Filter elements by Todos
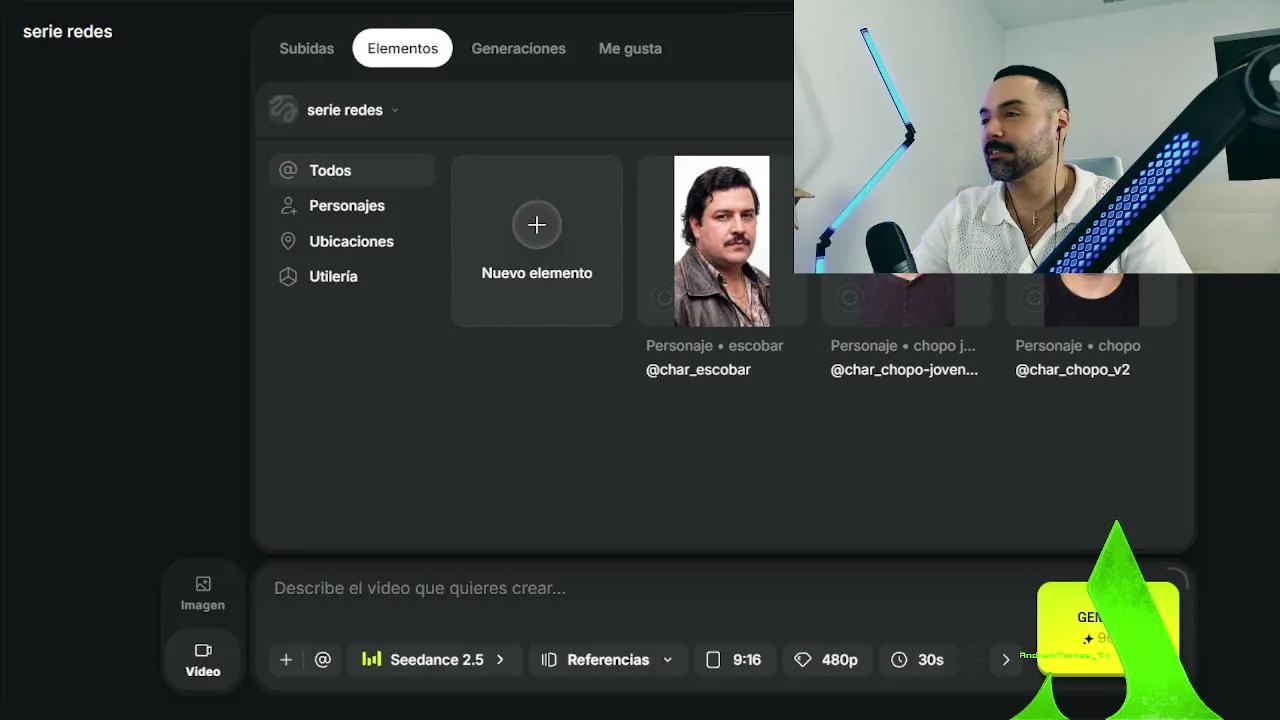The height and width of the screenshot is (720, 1280). tap(352, 171)
